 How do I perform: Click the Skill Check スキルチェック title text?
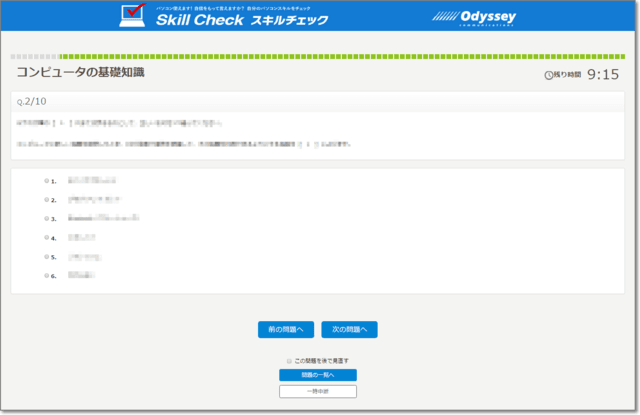240,19
